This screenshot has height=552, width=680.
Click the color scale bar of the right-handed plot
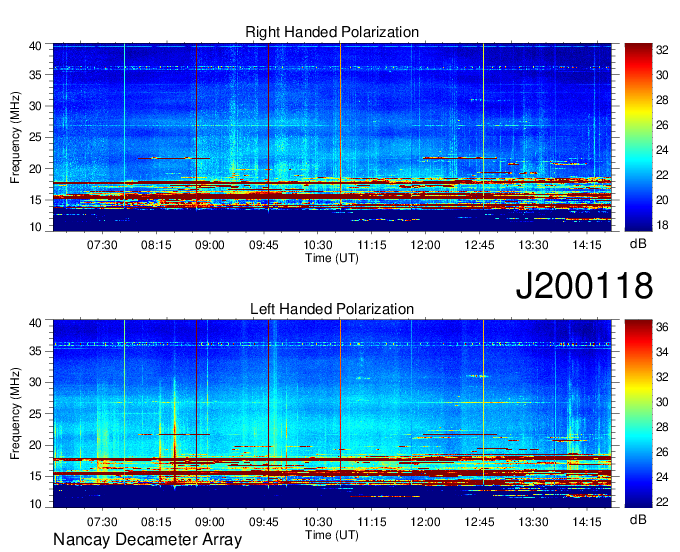pyautogui.click(x=638, y=137)
